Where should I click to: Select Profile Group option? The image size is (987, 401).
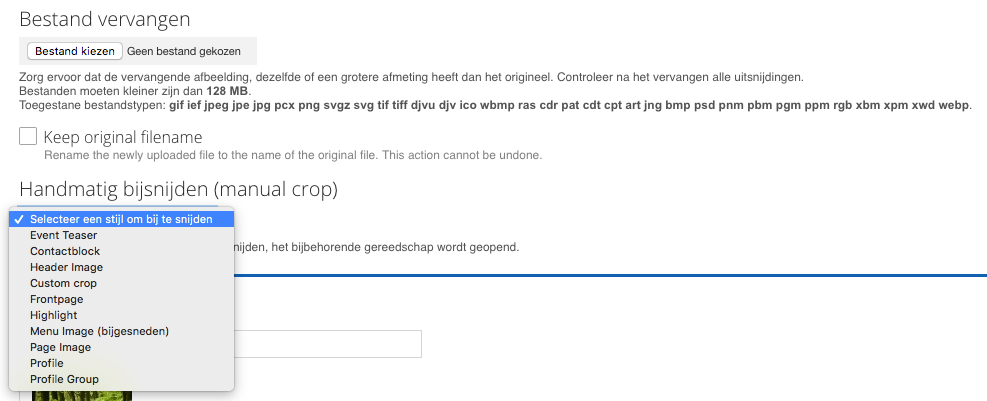point(63,379)
